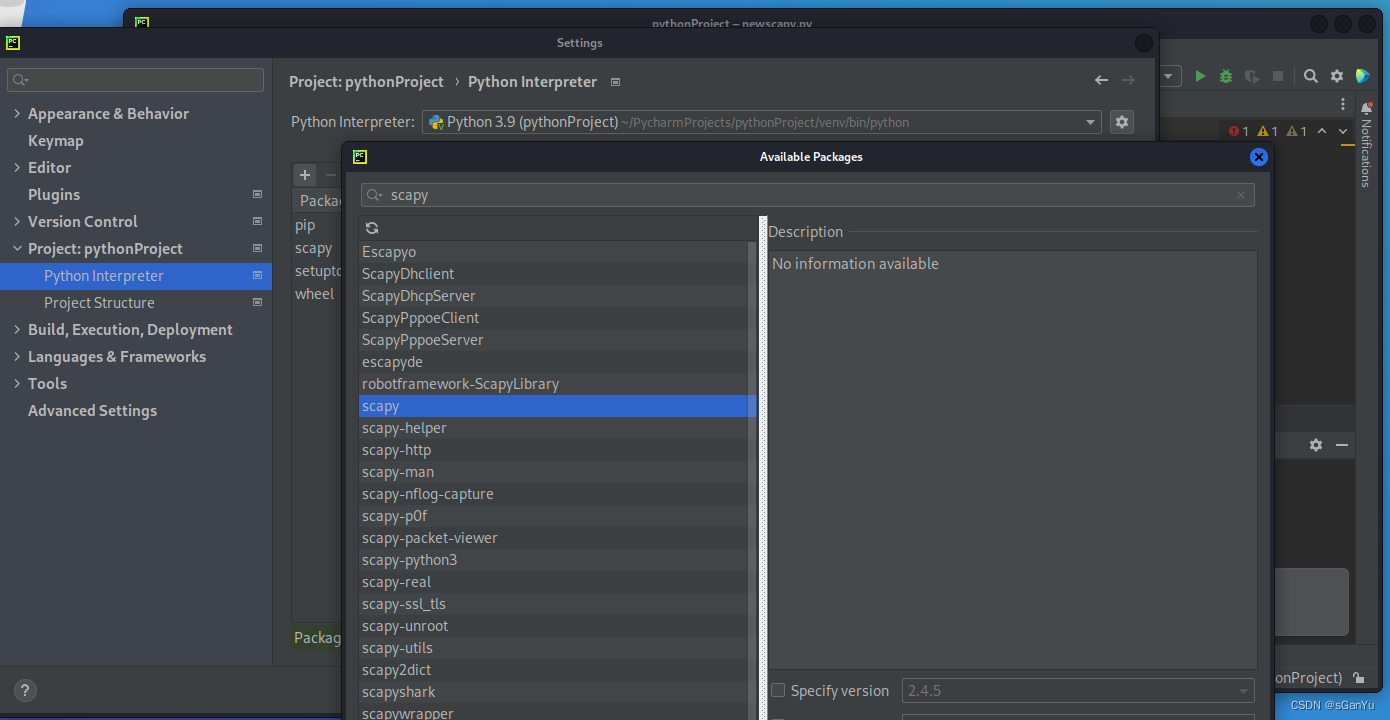Open the Settings help question mark
Image resolution: width=1390 pixels, height=720 pixels.
[25, 690]
